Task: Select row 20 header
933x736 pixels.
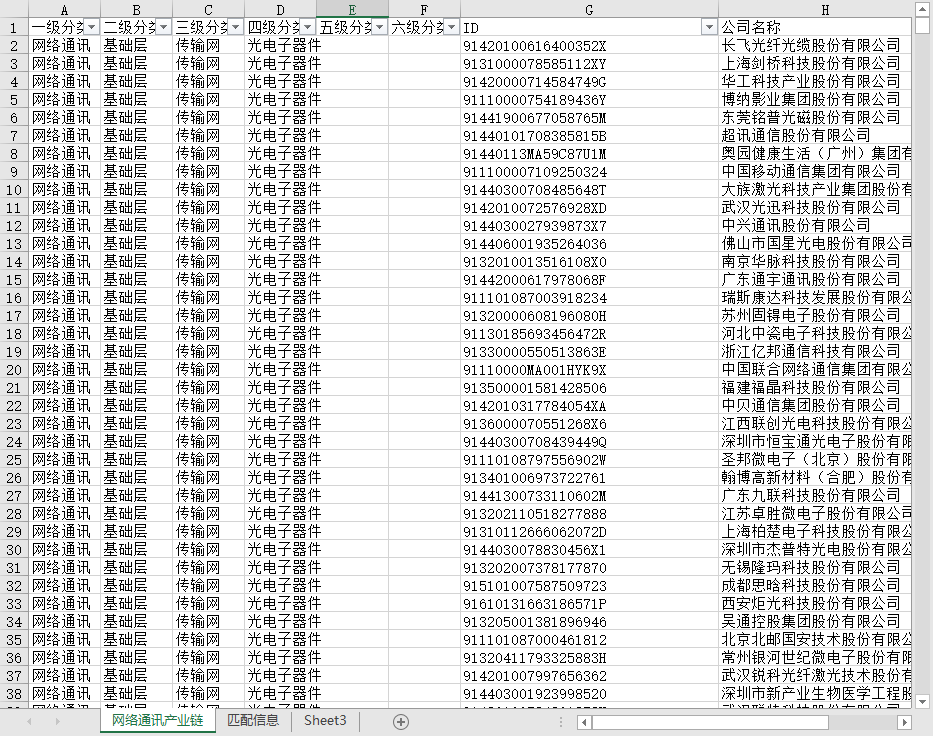Action: [x=14, y=369]
